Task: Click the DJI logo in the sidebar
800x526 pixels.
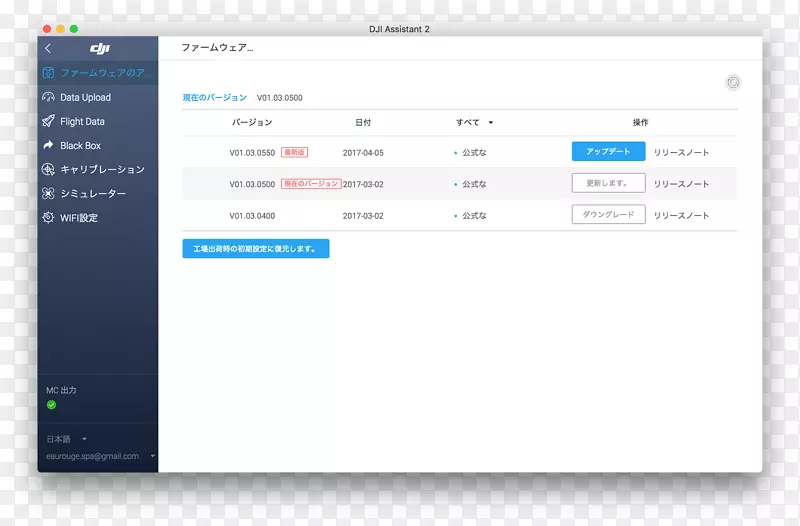Action: point(99,48)
